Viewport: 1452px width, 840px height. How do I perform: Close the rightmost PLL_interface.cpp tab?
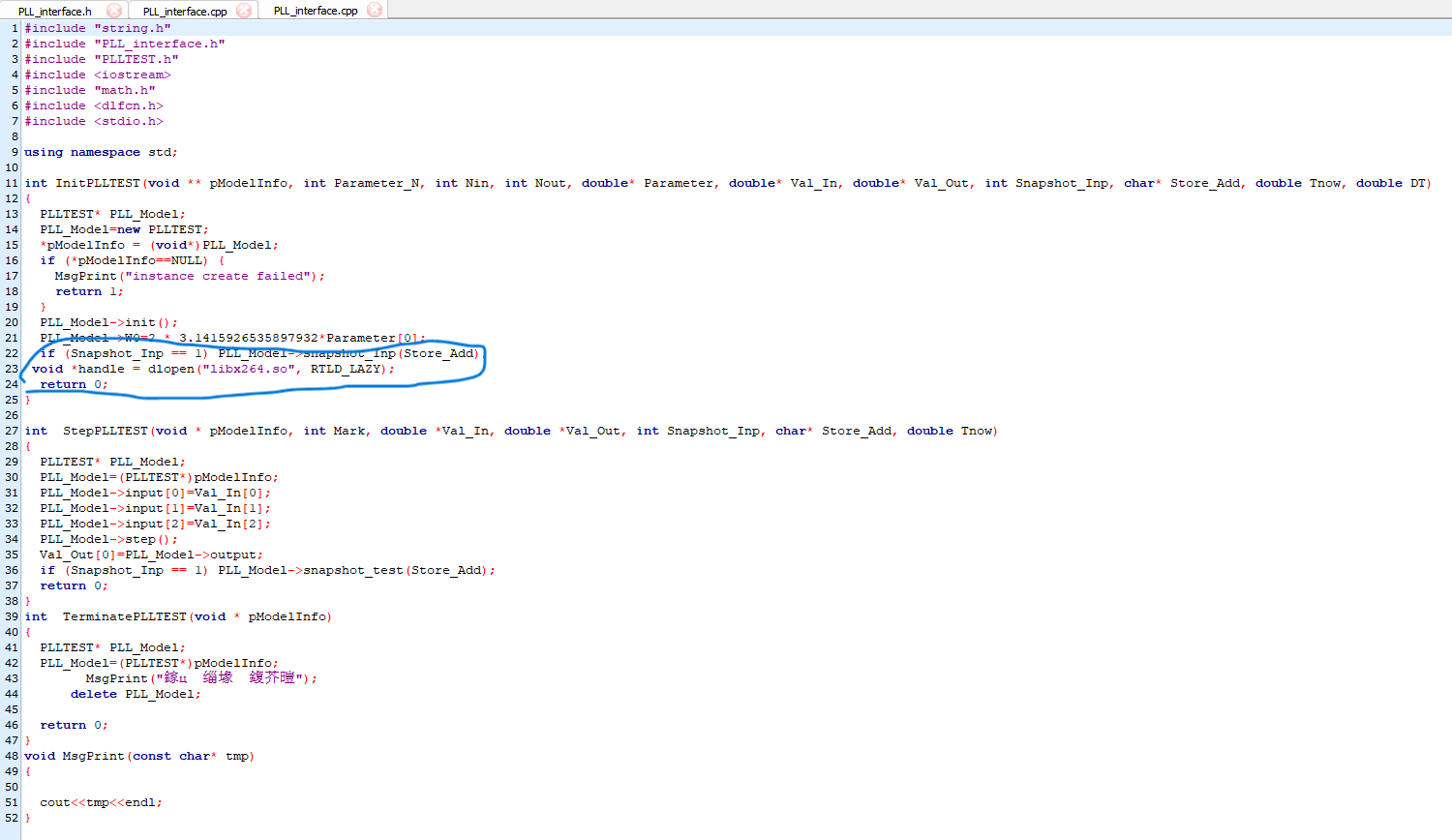(375, 11)
